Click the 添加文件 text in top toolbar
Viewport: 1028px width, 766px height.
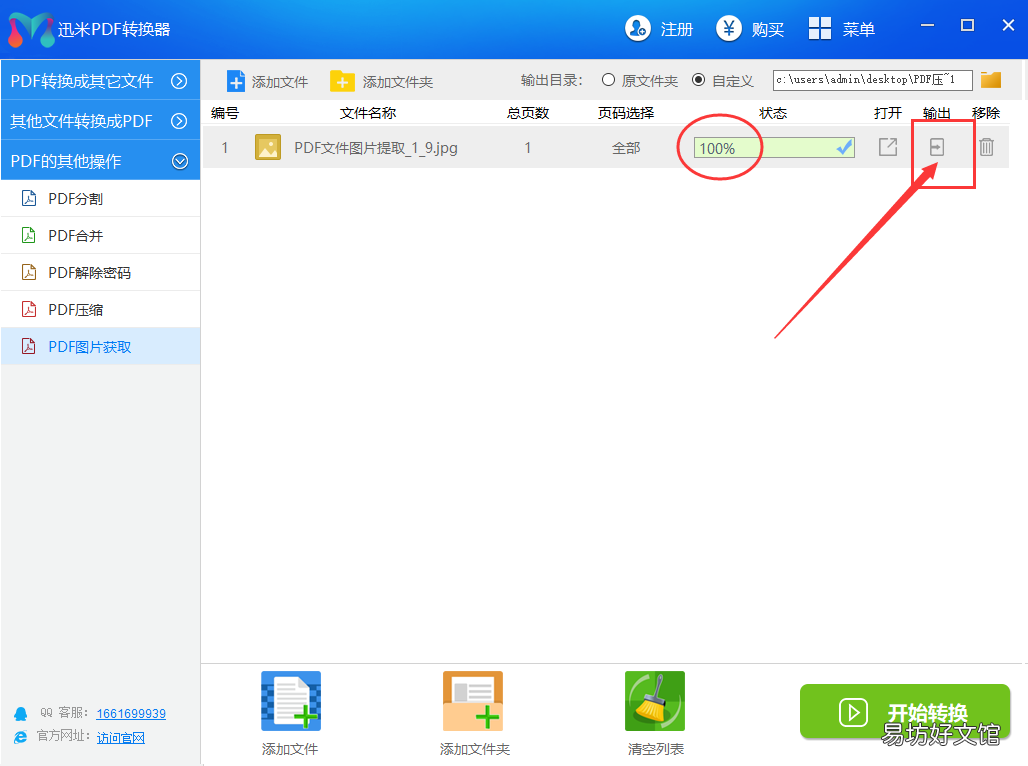[x=280, y=82]
